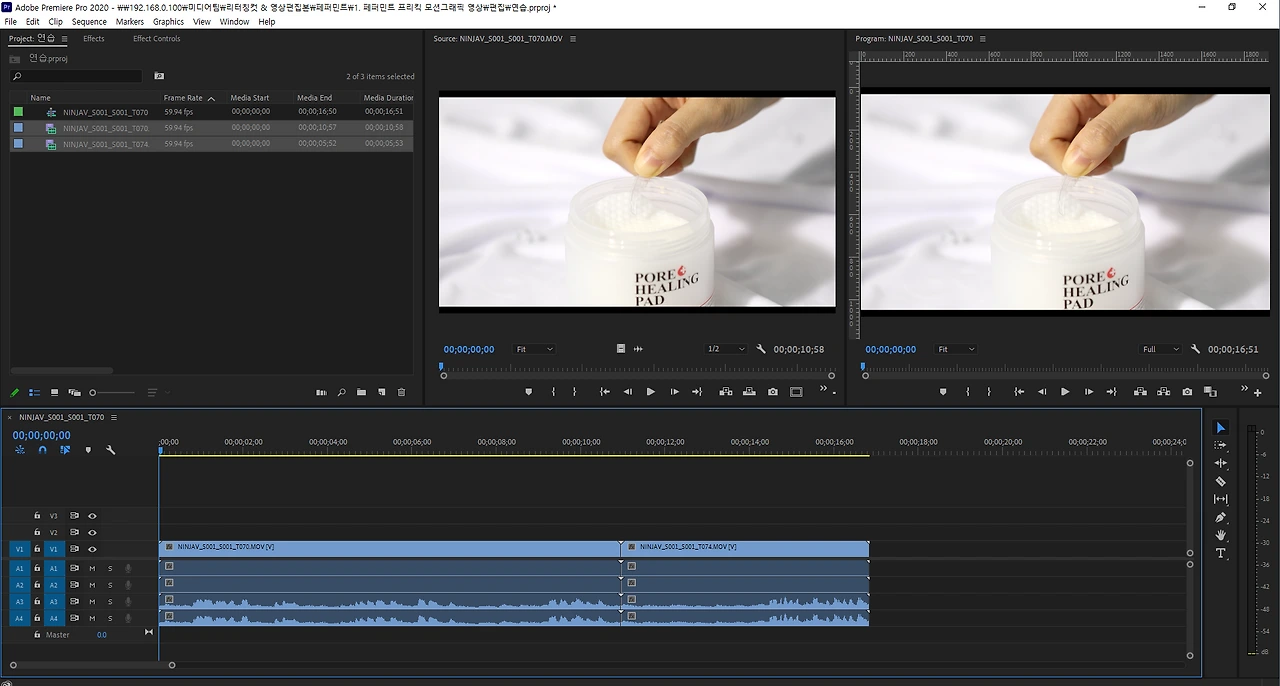Image resolution: width=1280 pixels, height=686 pixels.
Task: Toggle Snap magnet in timeline
Action: [42, 450]
